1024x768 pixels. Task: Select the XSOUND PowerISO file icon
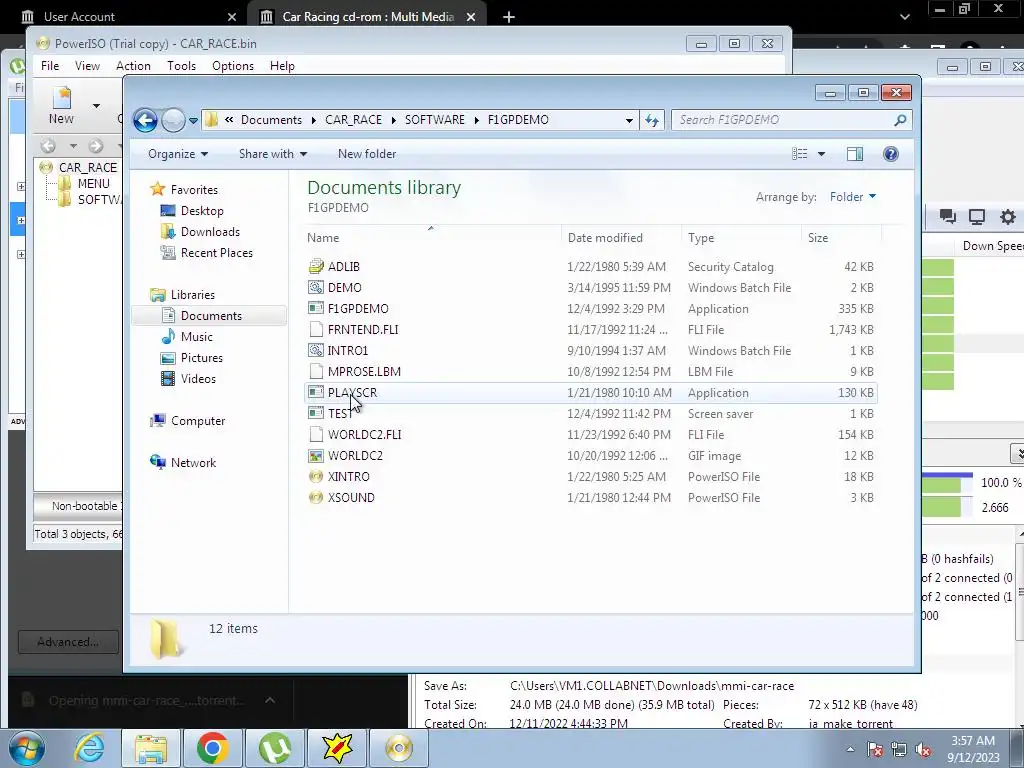[316, 498]
